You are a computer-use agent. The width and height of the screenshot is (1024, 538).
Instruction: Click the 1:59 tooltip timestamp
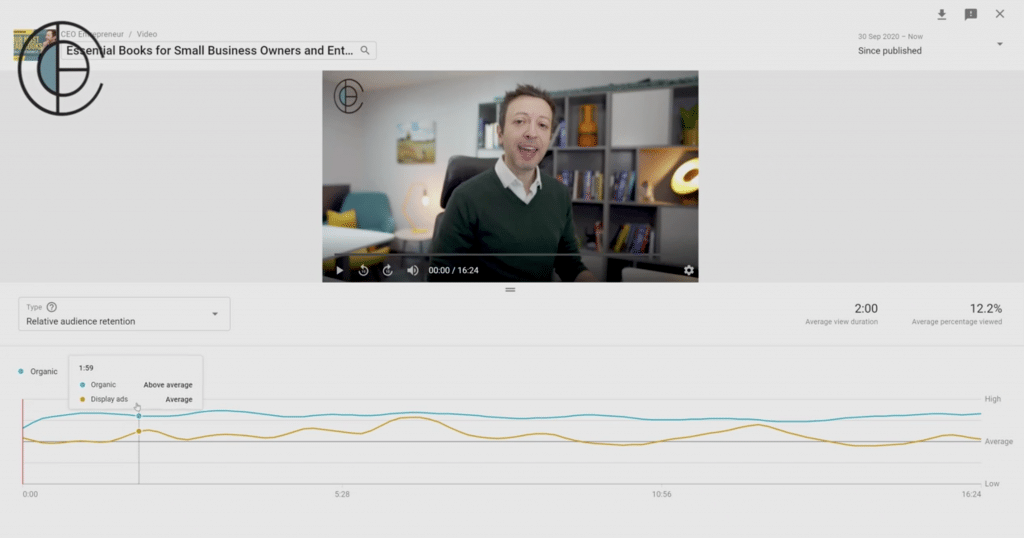coord(86,368)
